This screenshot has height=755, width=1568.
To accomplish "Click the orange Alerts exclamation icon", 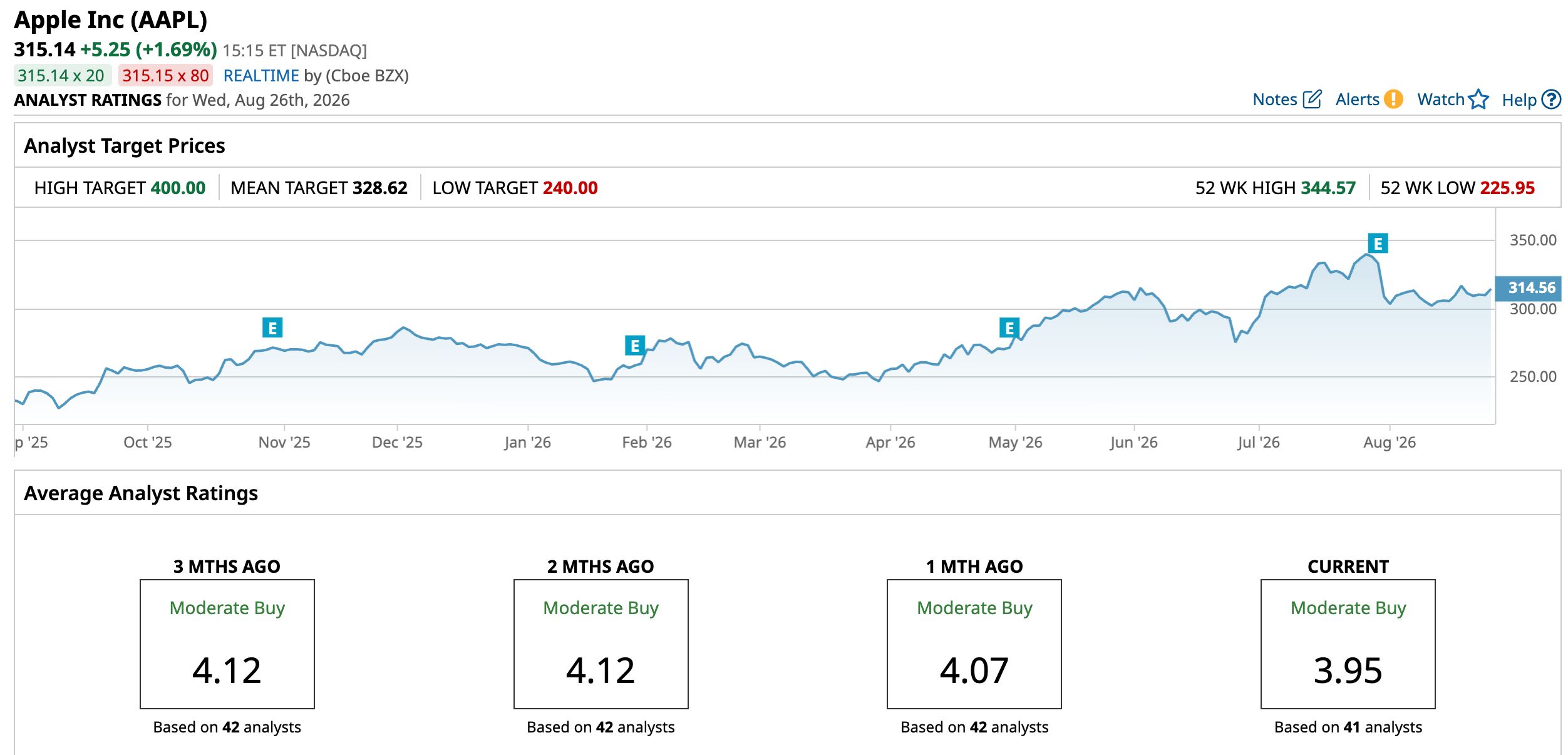I will (1393, 100).
